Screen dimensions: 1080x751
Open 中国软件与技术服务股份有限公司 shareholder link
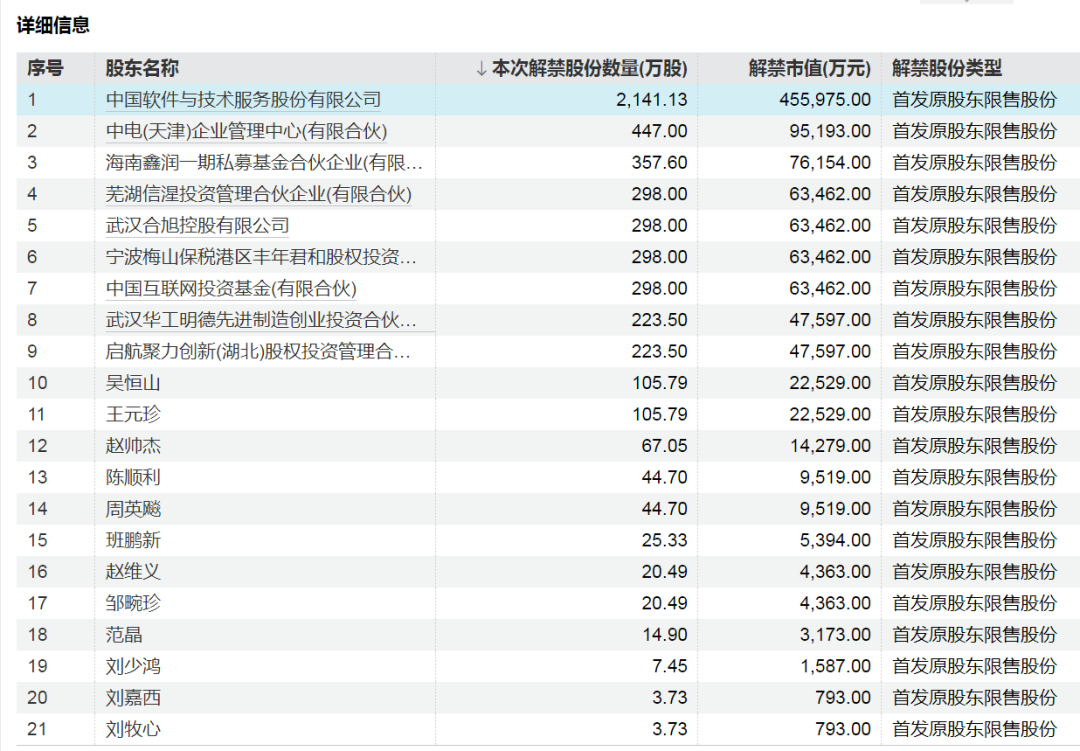(244, 100)
